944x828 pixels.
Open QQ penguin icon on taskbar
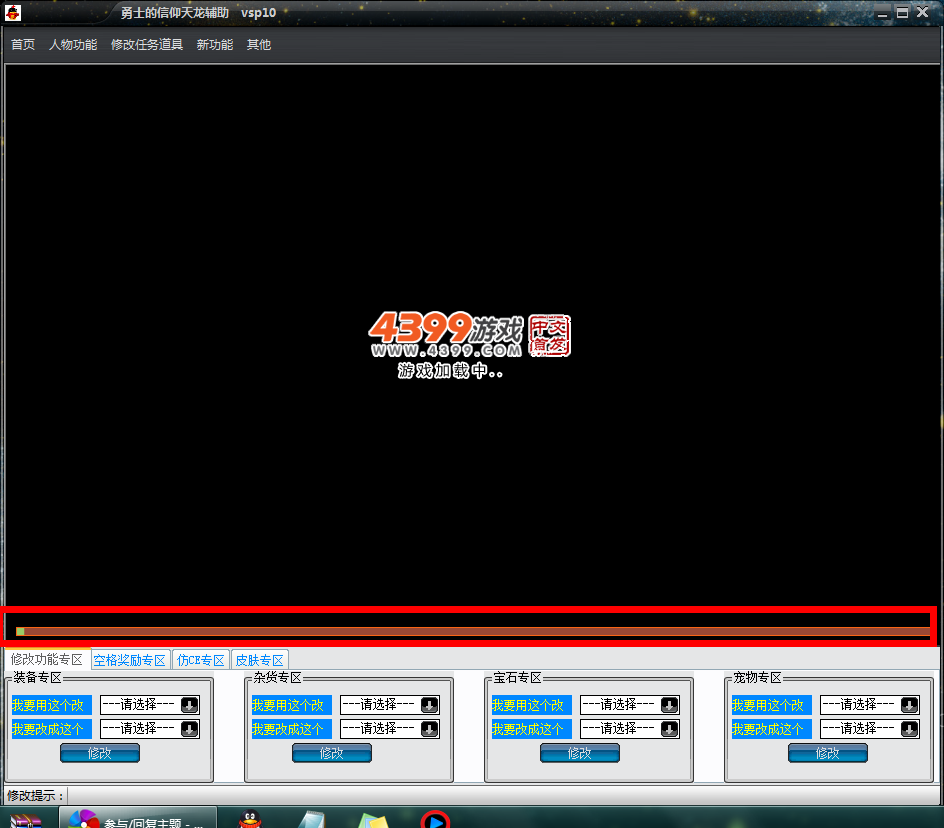(249, 819)
